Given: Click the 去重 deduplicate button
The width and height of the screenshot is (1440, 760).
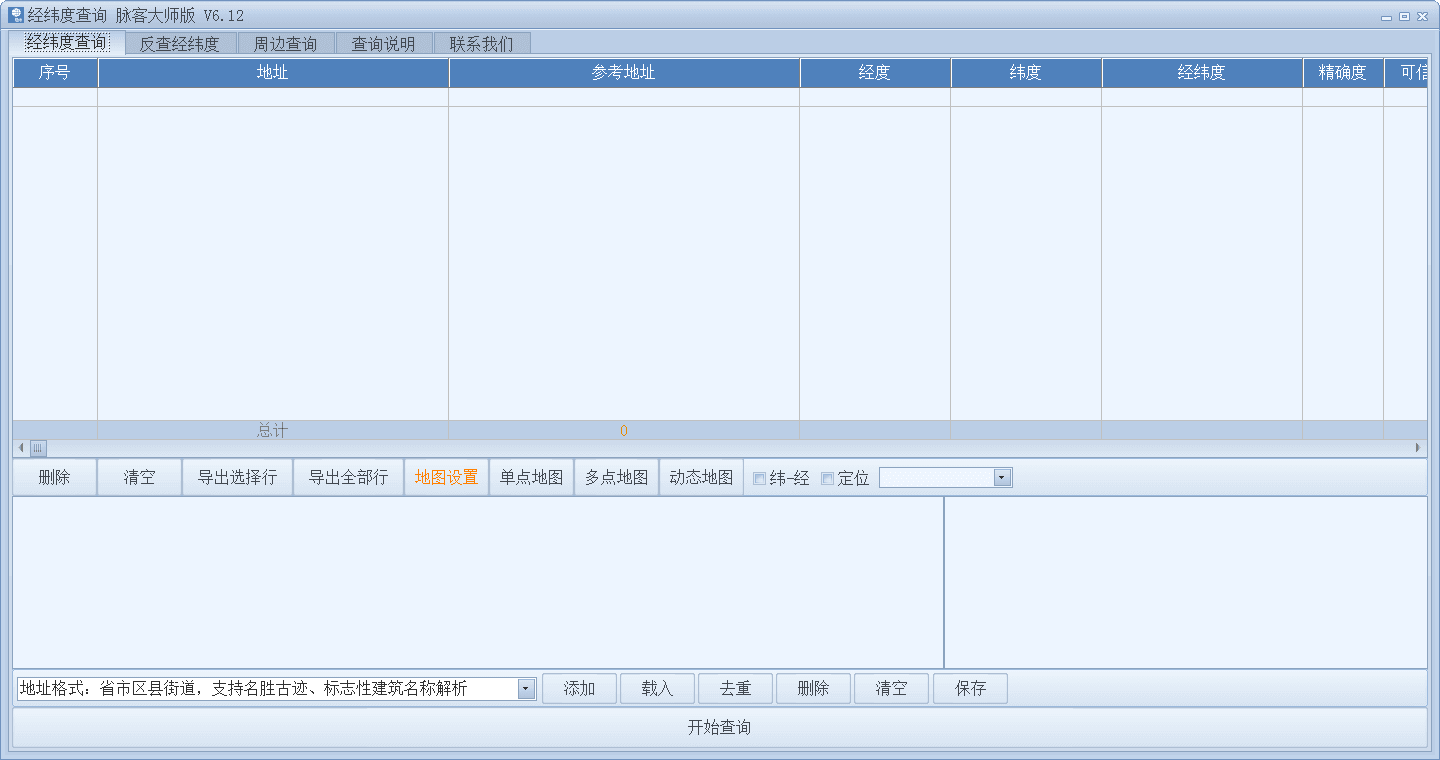Looking at the screenshot, I should click(735, 689).
